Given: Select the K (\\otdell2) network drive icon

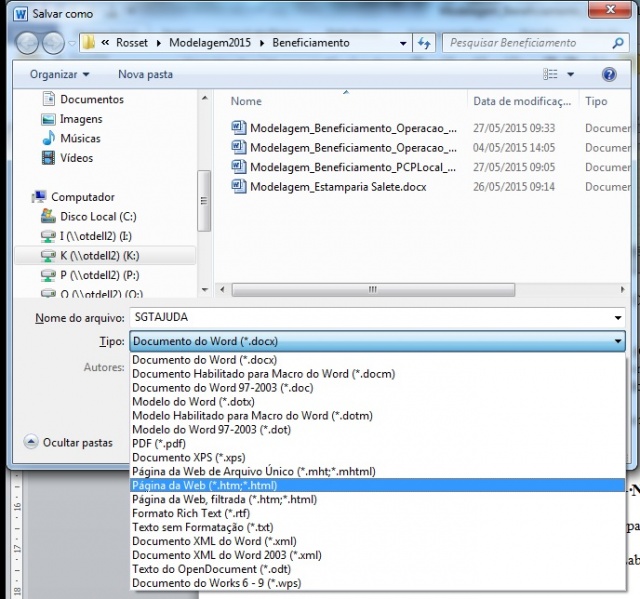Looking at the screenshot, I should (48, 256).
